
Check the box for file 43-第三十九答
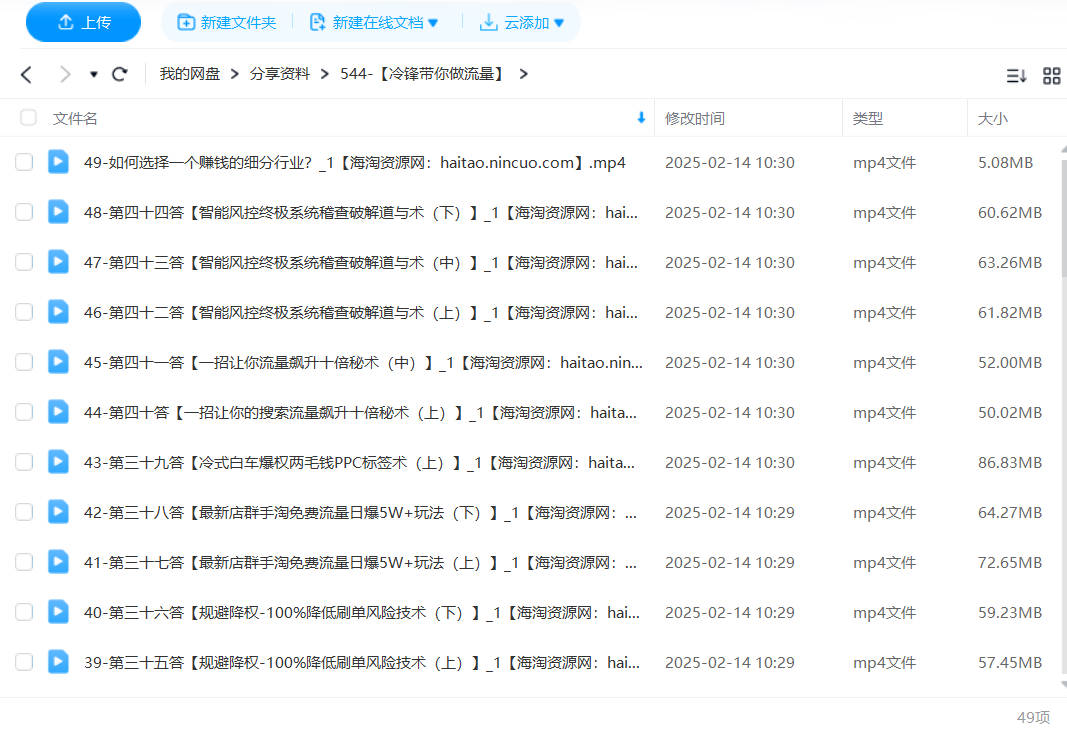click(24, 462)
